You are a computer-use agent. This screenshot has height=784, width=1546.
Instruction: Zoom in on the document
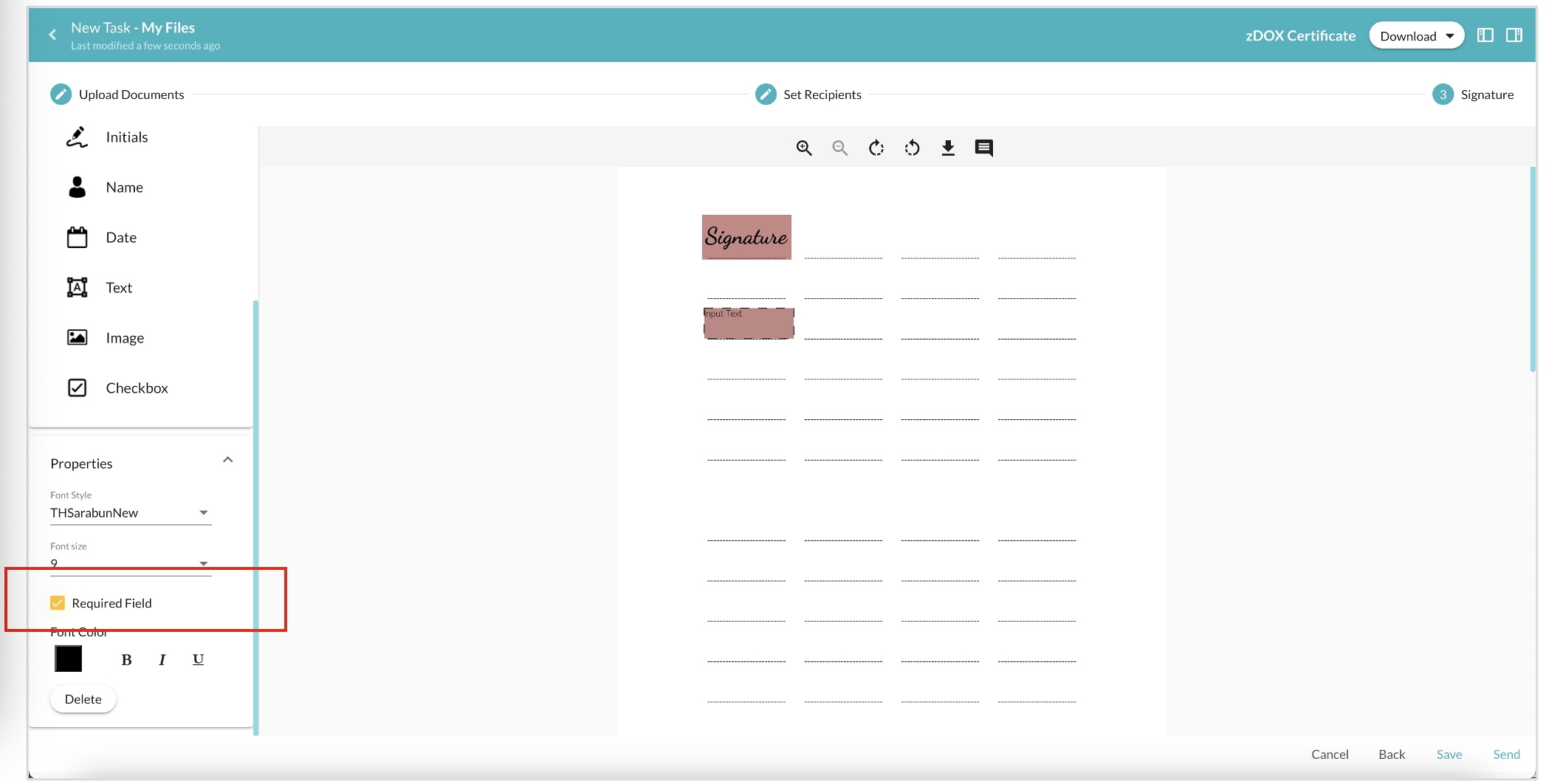click(x=804, y=148)
